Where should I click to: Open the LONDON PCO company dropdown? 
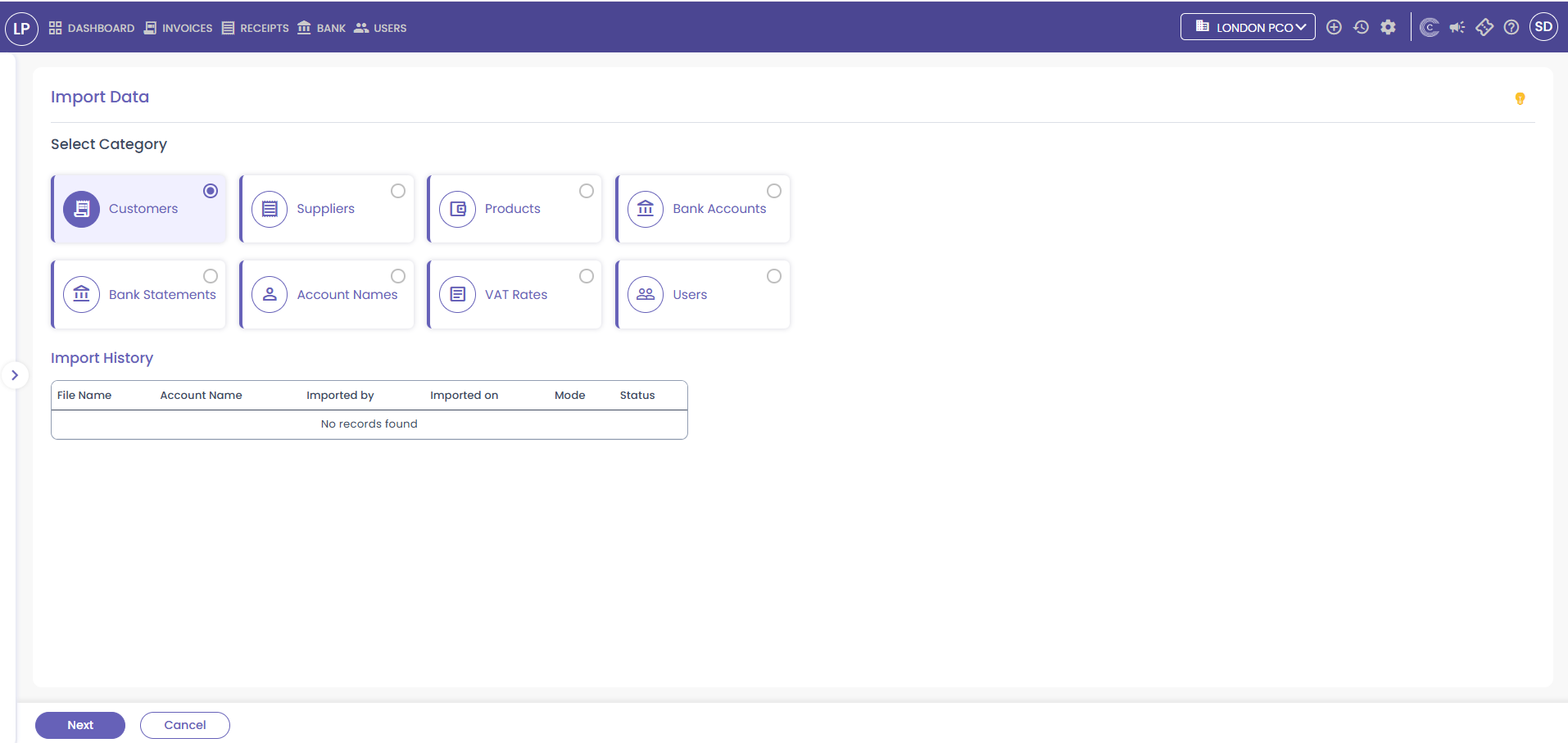coord(1248,27)
